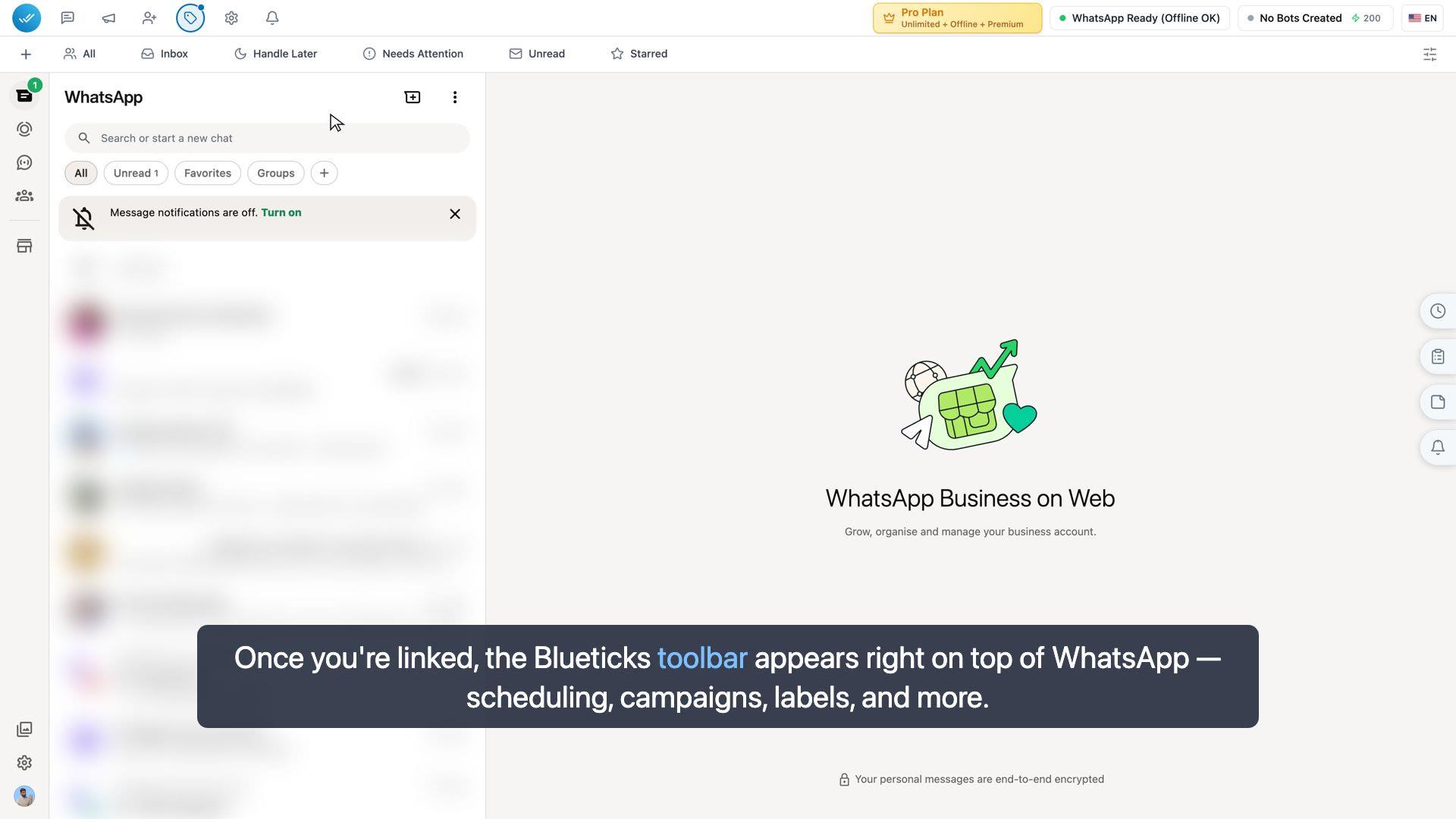The width and height of the screenshot is (1456, 819).
Task: Click the WhatsApp Business on Web illustration
Action: pyautogui.click(x=969, y=395)
